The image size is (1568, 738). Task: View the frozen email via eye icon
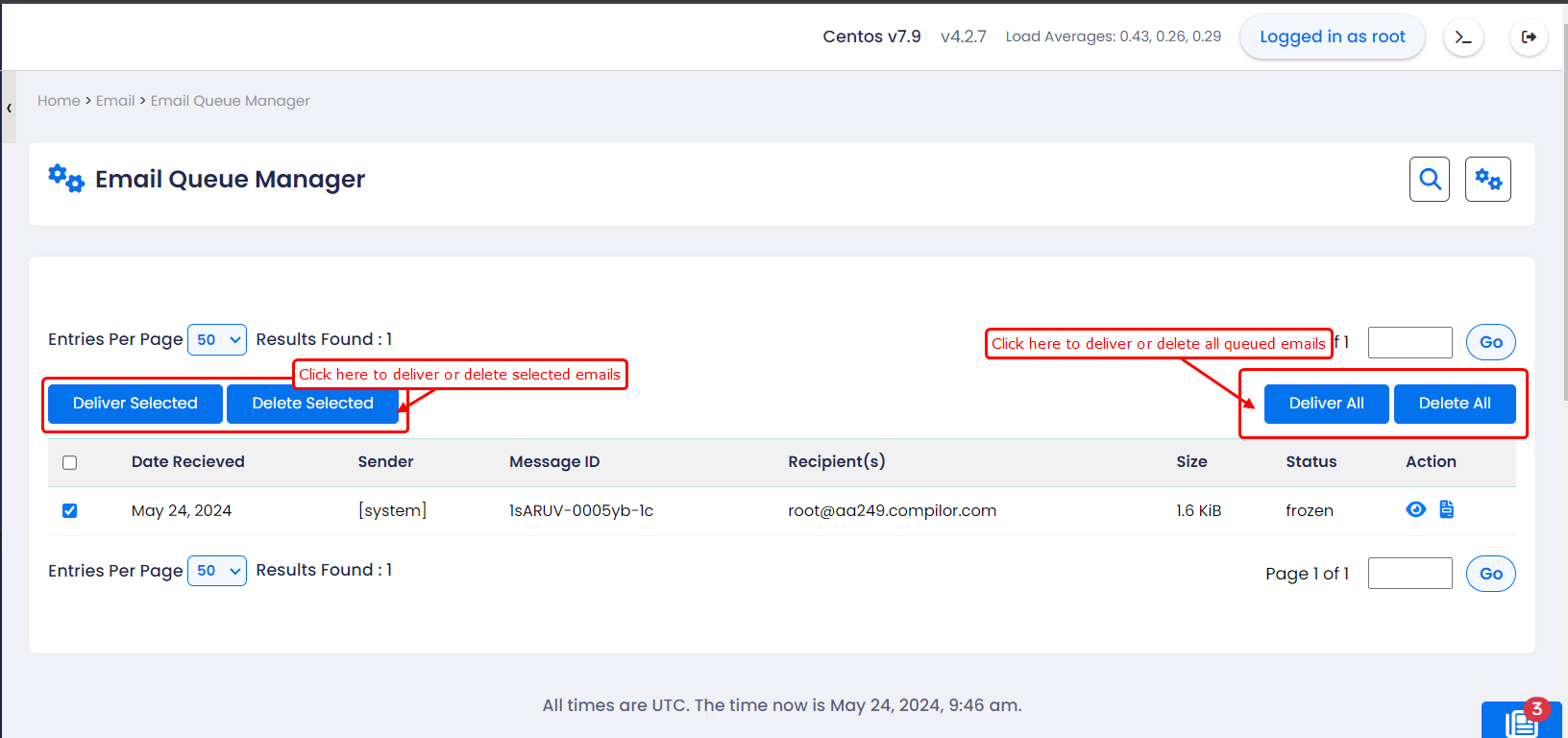(x=1416, y=509)
